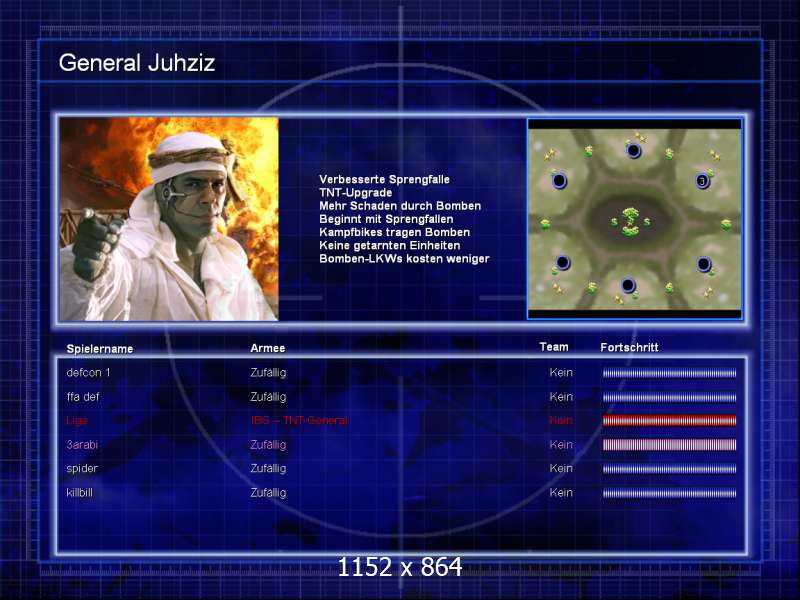Click 'Kampfbikes tragen Bomben' text
This screenshot has height=600, width=800.
pos(394,233)
